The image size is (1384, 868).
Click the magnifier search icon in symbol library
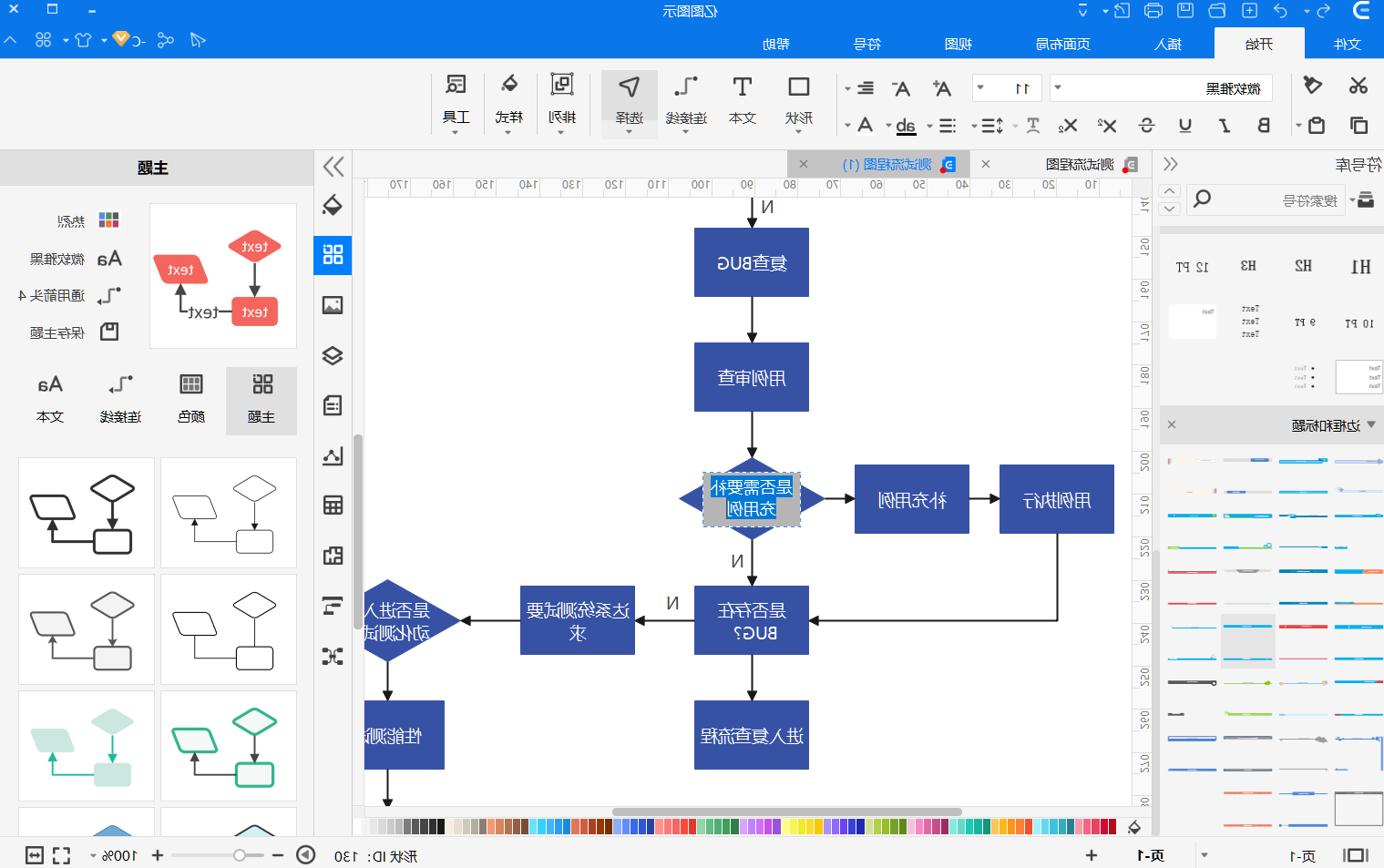[1202, 199]
